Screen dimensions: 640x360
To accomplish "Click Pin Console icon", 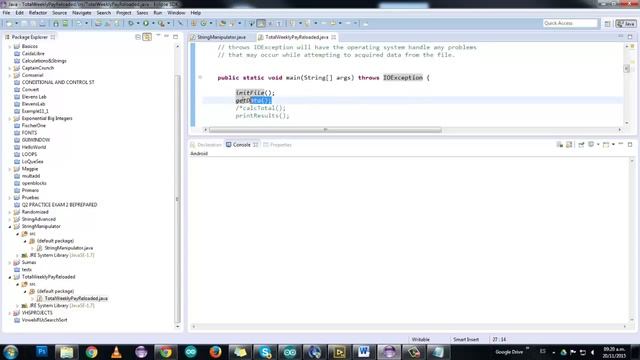I will 581,144.
